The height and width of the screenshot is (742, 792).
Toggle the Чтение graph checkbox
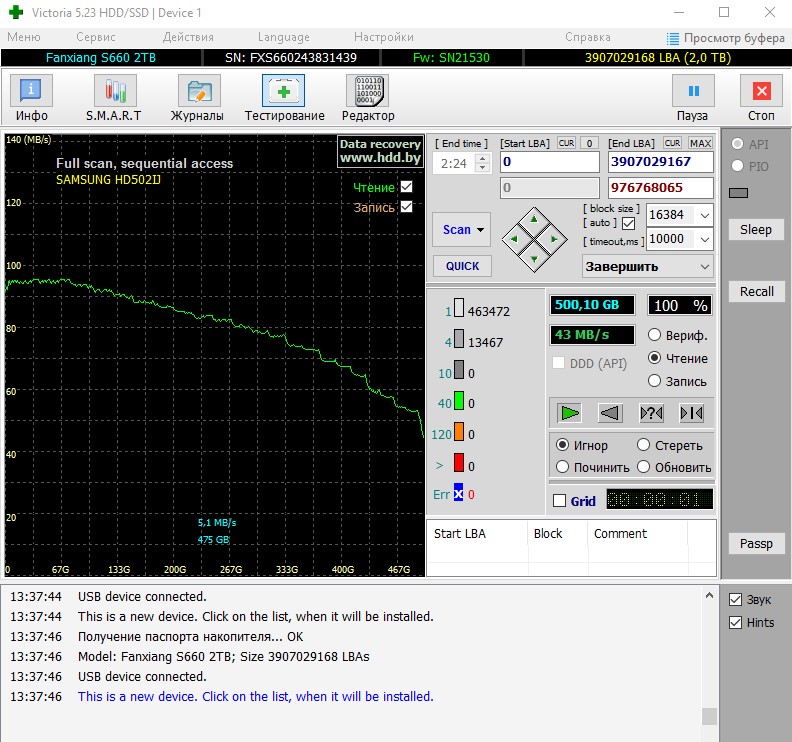[x=406, y=187]
